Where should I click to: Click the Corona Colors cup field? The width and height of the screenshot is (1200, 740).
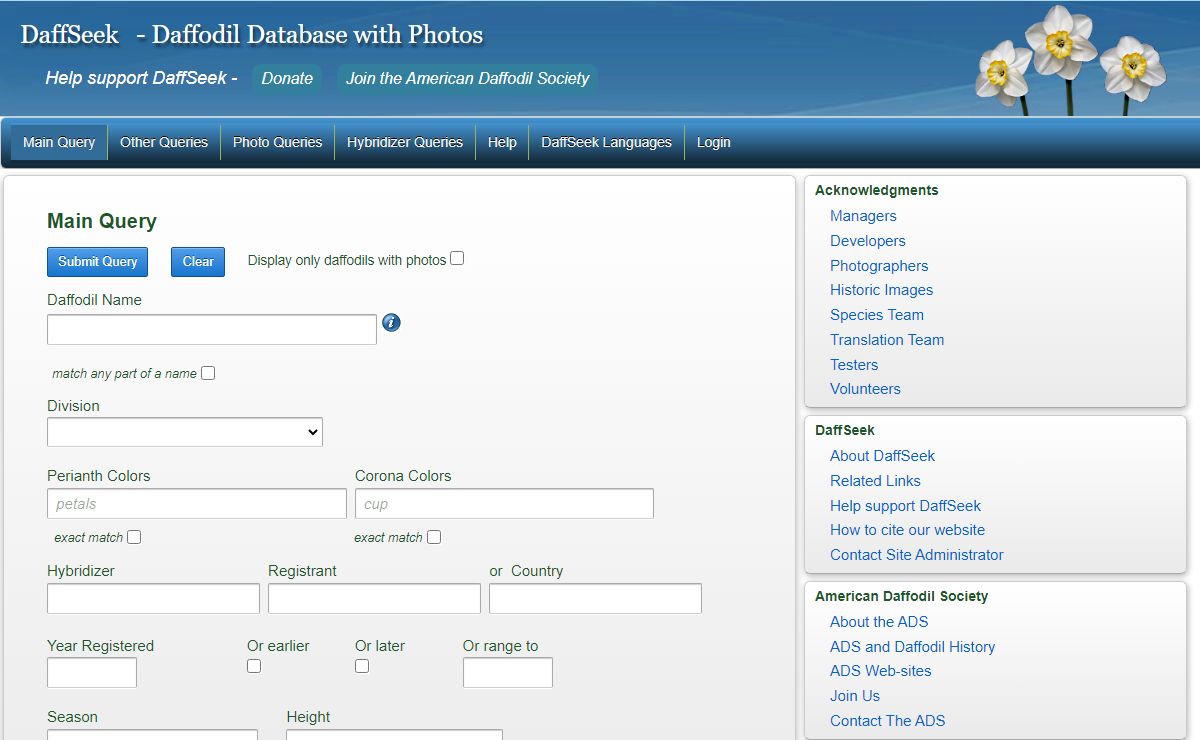tap(504, 504)
